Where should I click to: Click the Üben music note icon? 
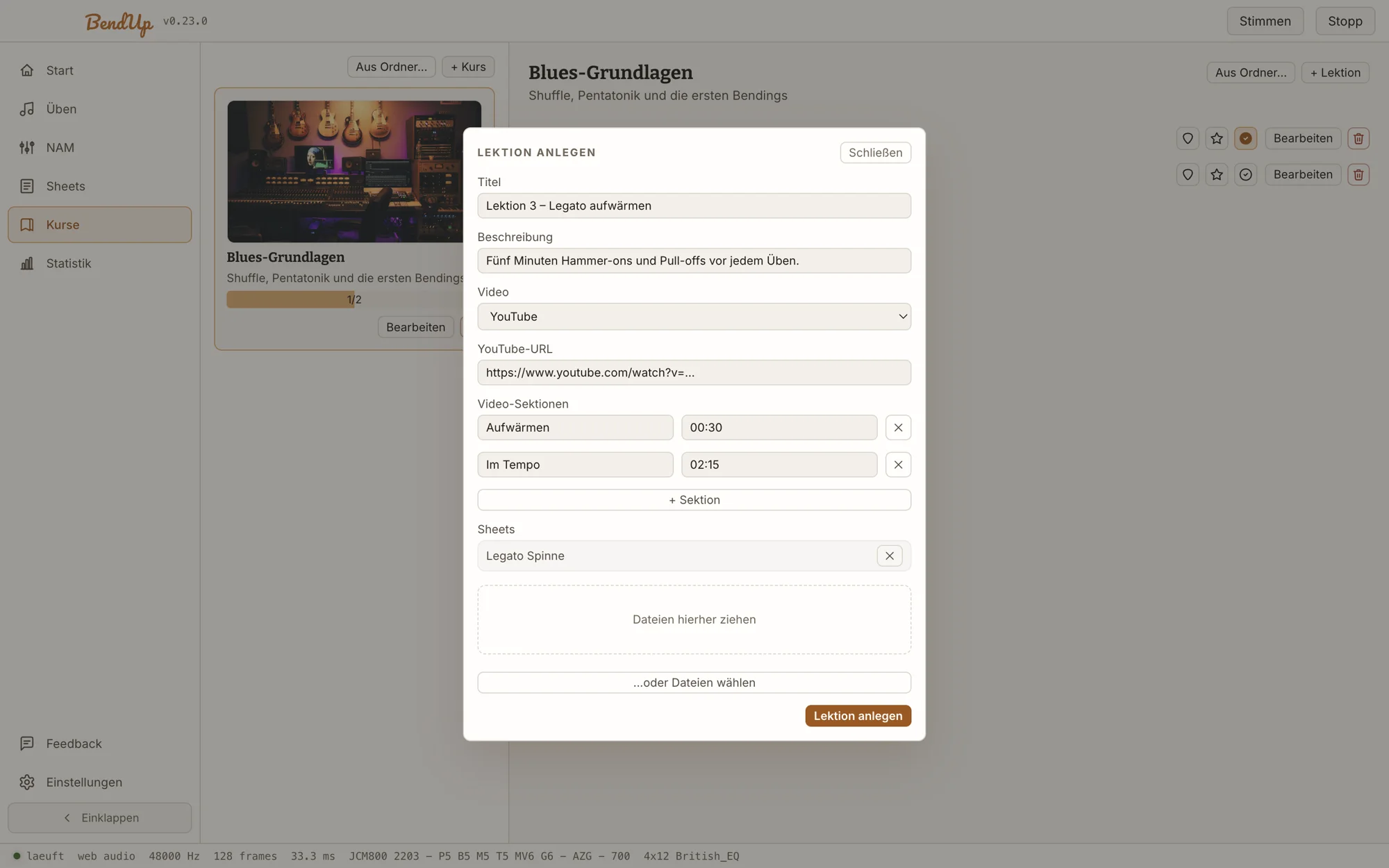pos(27,109)
